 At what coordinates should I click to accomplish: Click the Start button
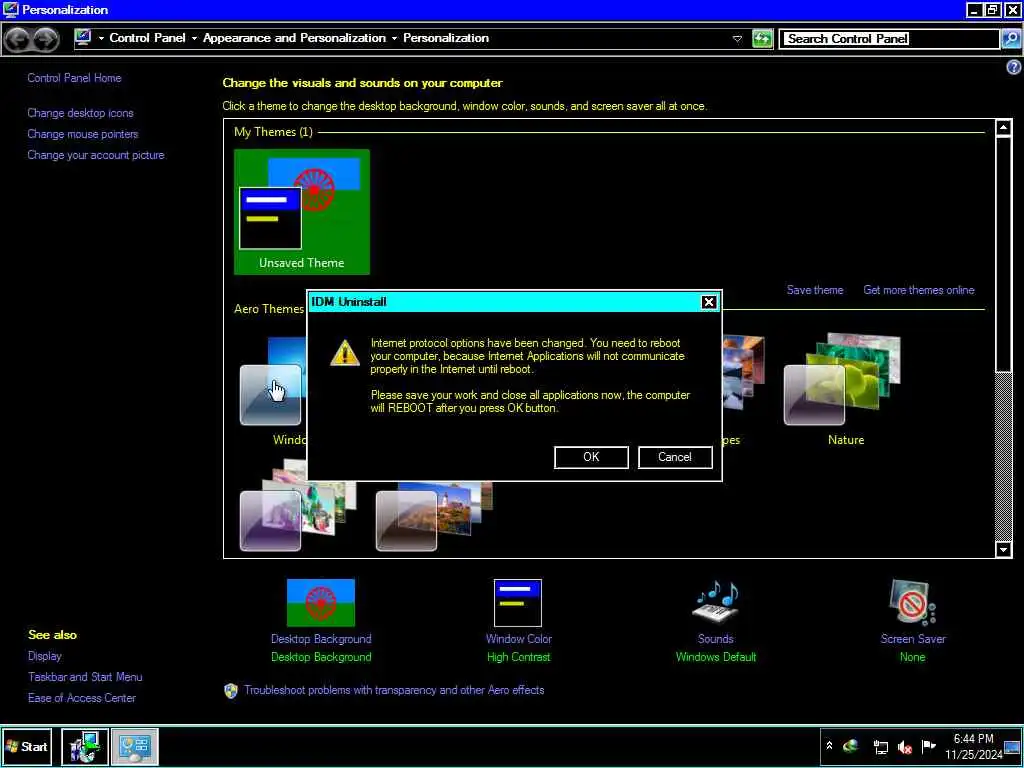coord(27,746)
